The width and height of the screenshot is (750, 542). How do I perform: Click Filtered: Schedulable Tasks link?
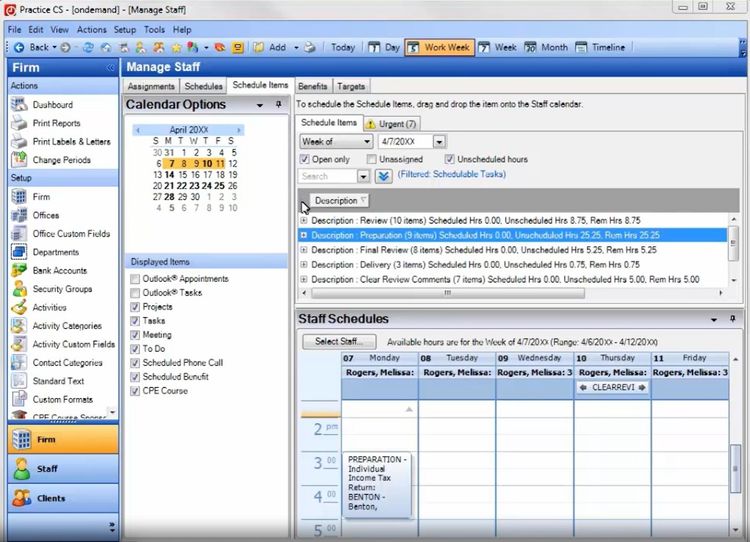[452, 174]
